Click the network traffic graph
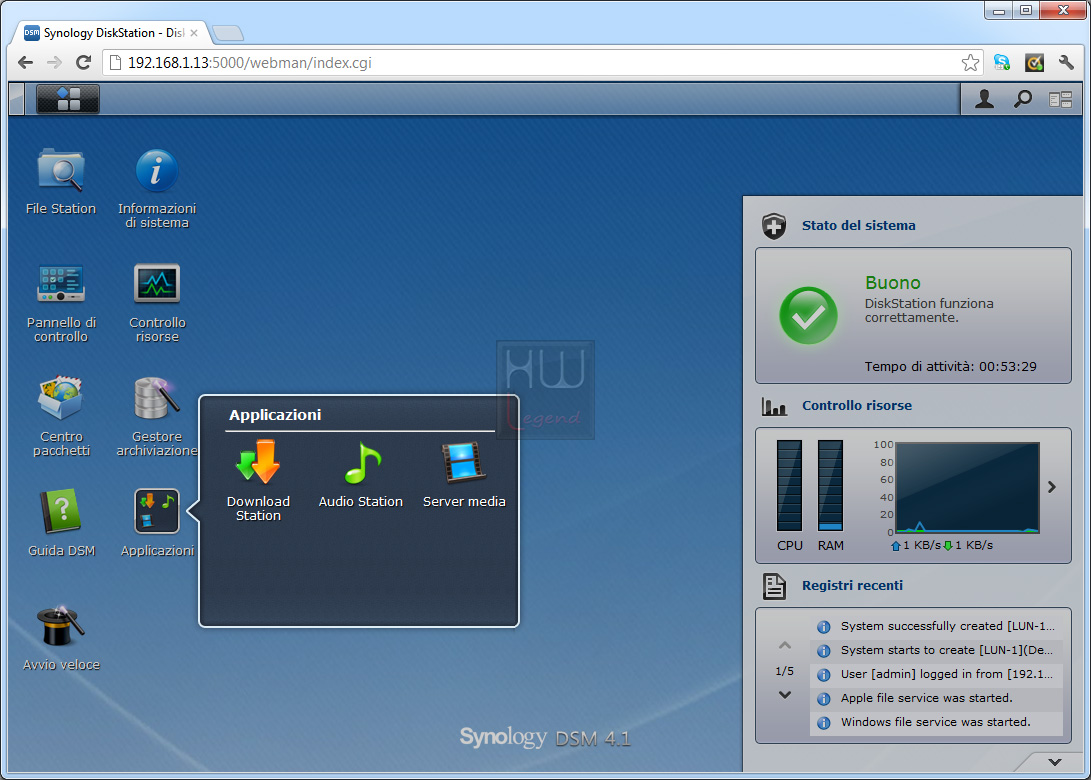Viewport: 1091px width, 780px height. (968, 488)
